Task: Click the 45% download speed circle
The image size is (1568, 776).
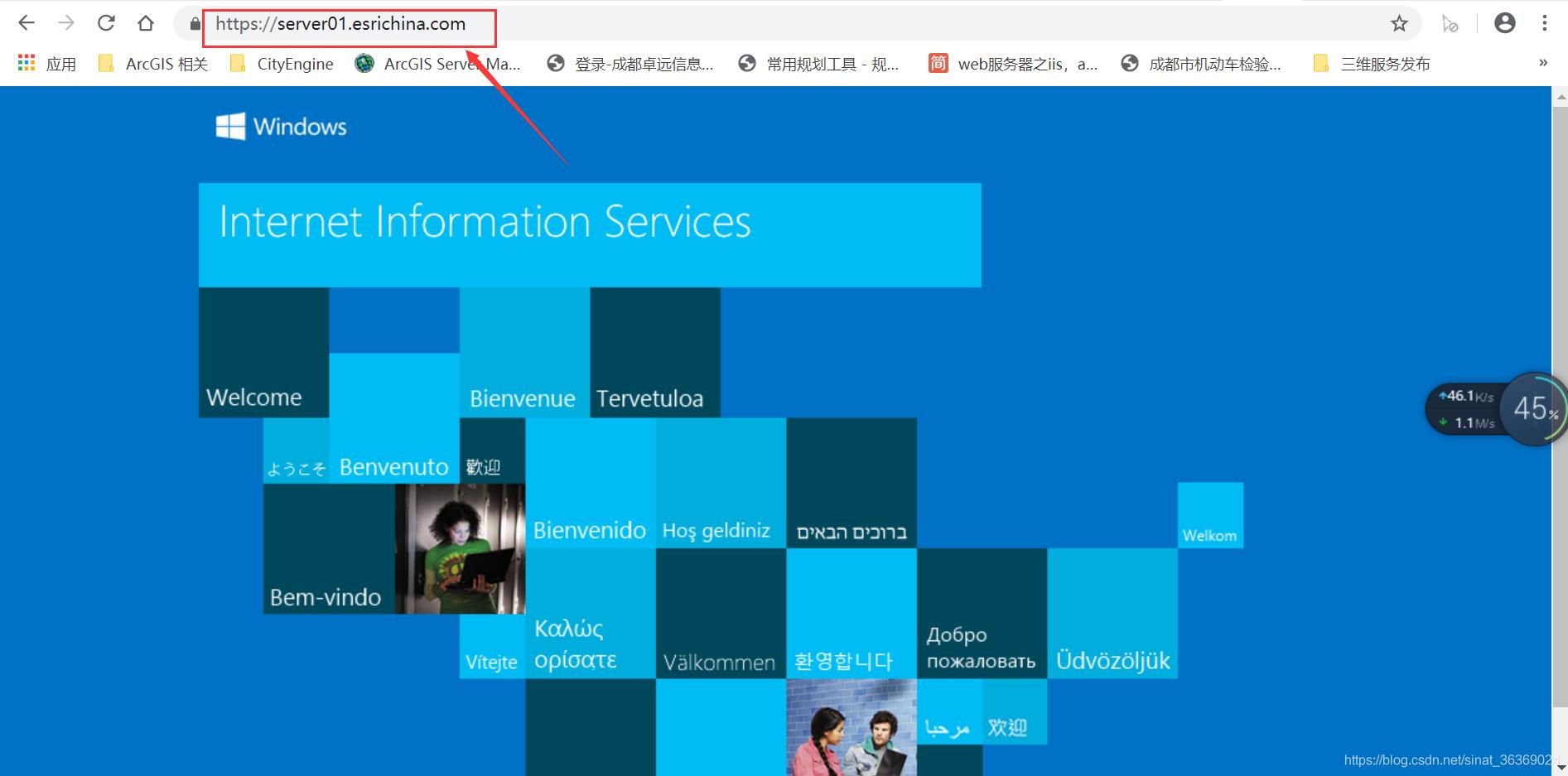Action: tap(1537, 408)
